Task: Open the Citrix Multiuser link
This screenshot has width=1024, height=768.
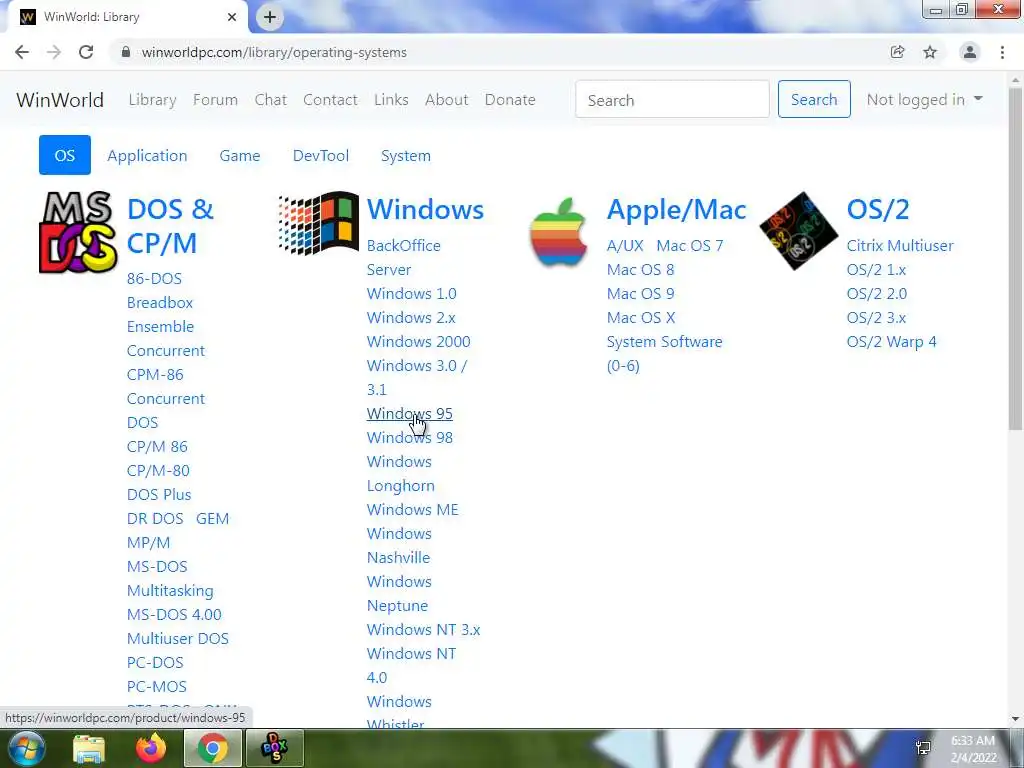Action: (900, 246)
